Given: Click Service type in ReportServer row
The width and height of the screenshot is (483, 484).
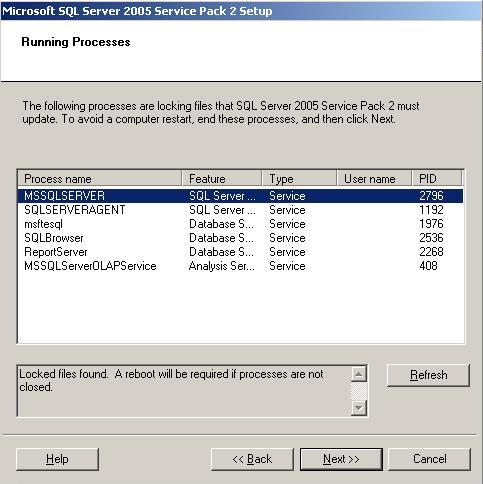Looking at the screenshot, I should click(287, 252).
